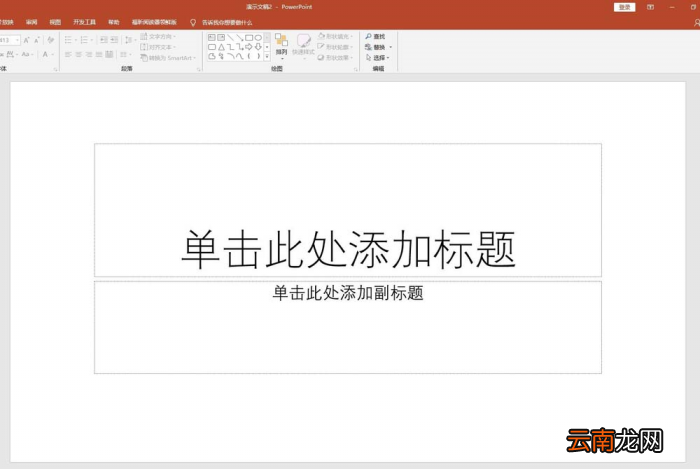Image resolution: width=700 pixels, height=469 pixels.
Task: Apply a numbered list
Action: (84, 40)
